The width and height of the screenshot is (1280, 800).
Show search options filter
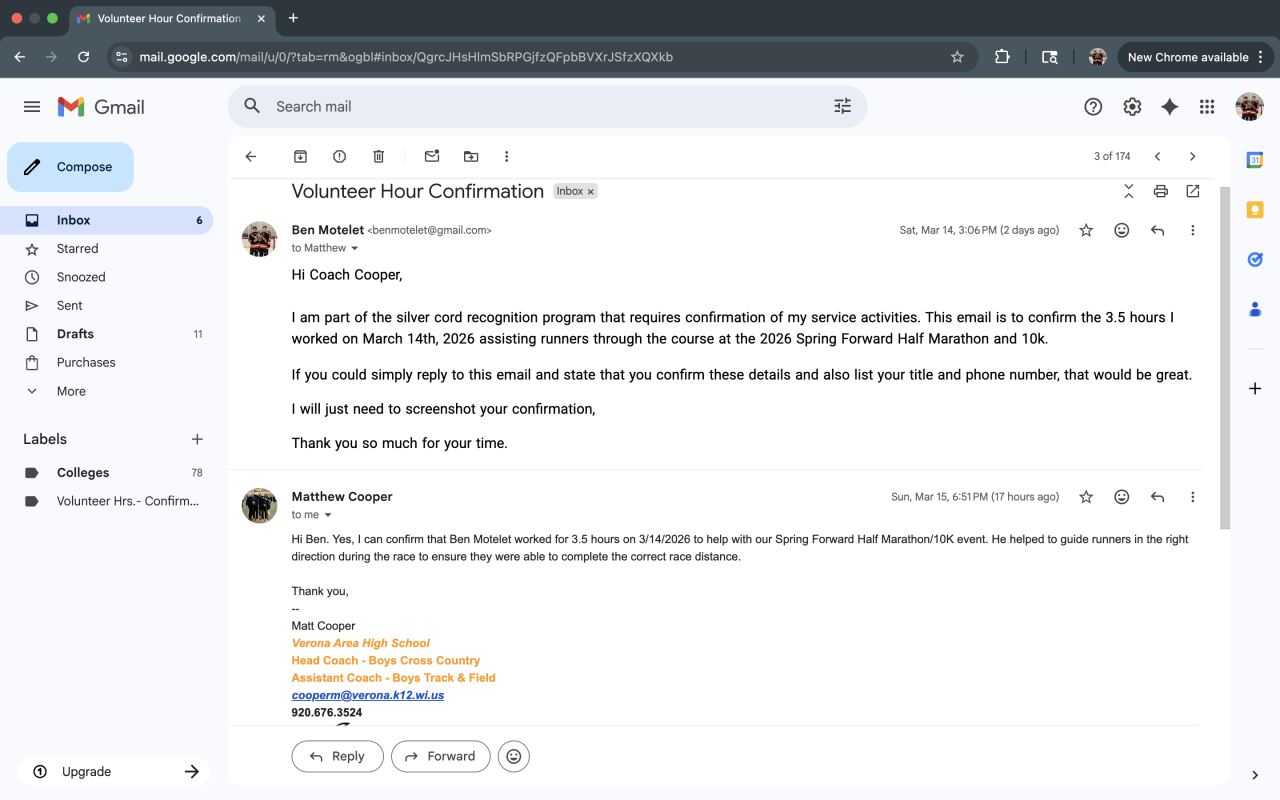click(842, 106)
